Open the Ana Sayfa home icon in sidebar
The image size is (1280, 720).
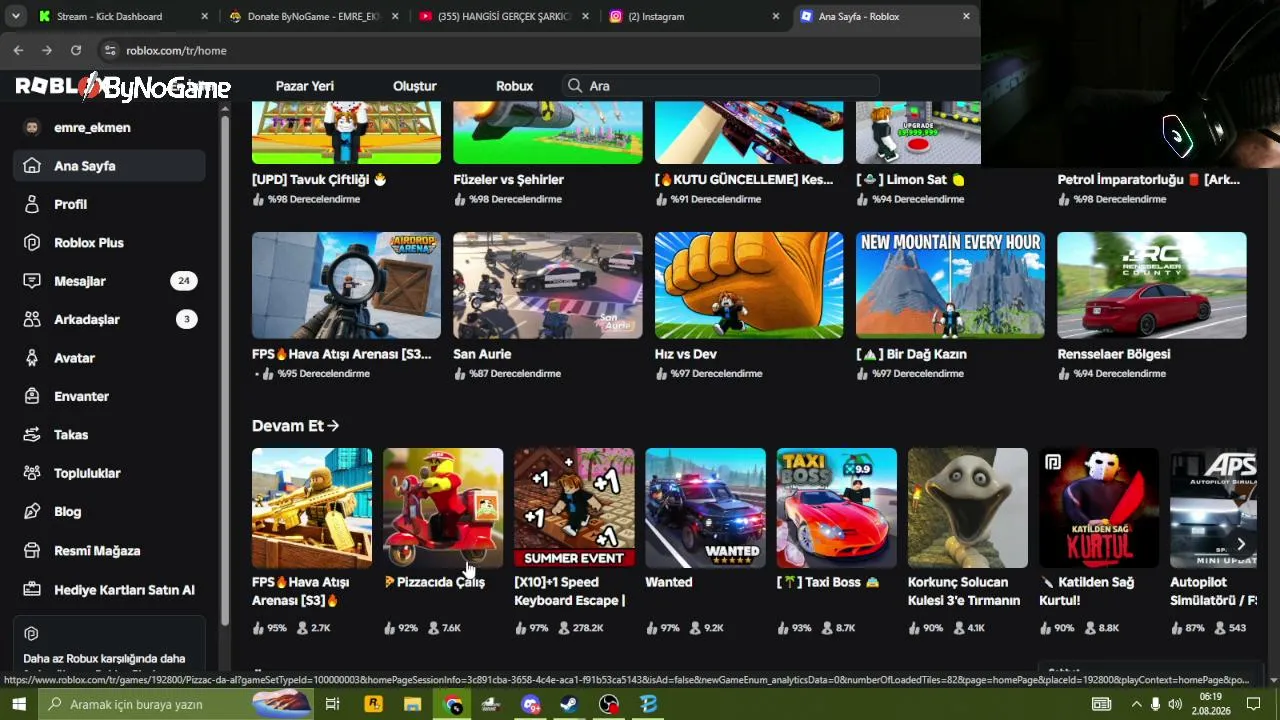32,166
